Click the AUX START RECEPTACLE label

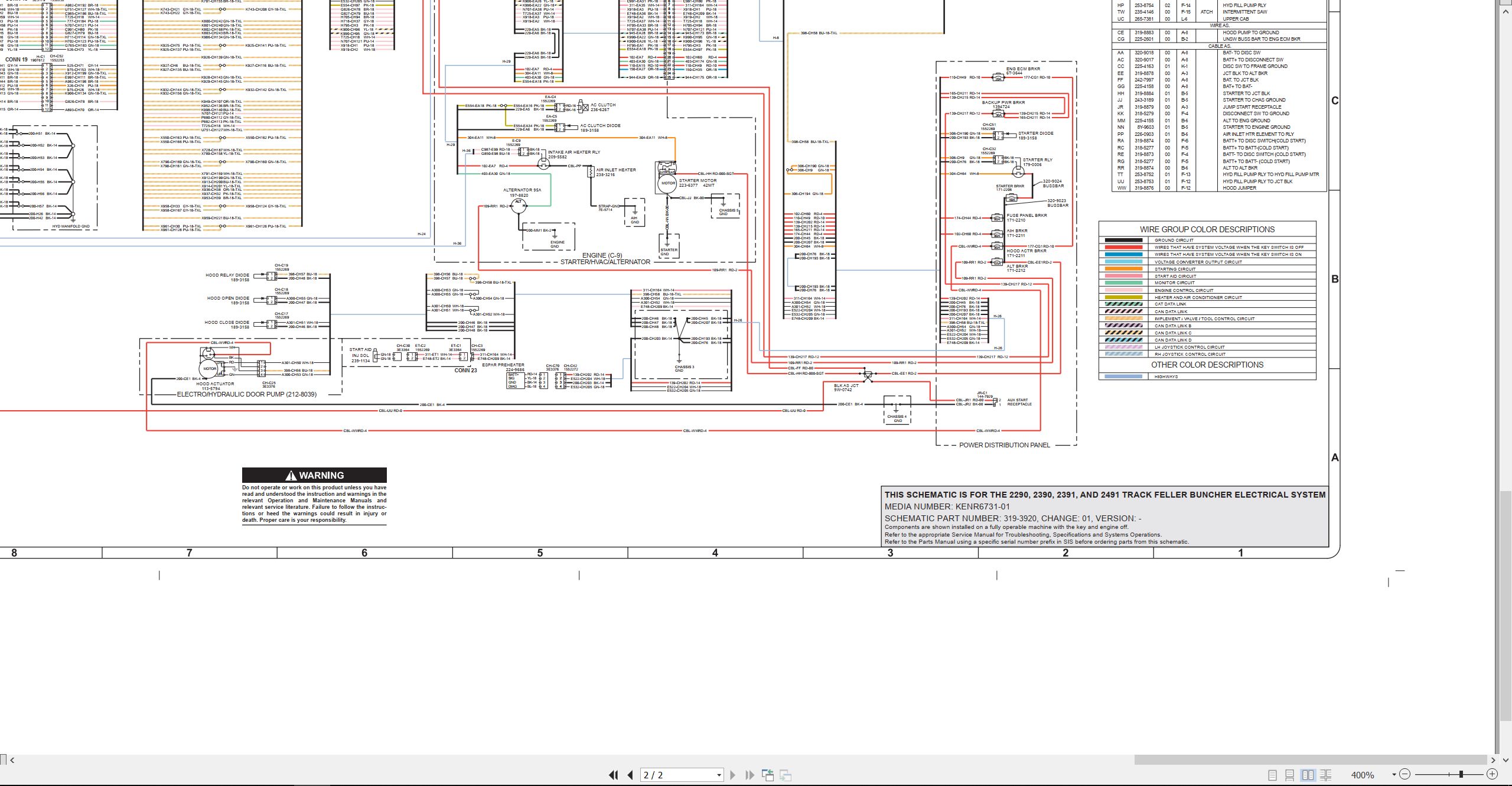[x=1019, y=402]
